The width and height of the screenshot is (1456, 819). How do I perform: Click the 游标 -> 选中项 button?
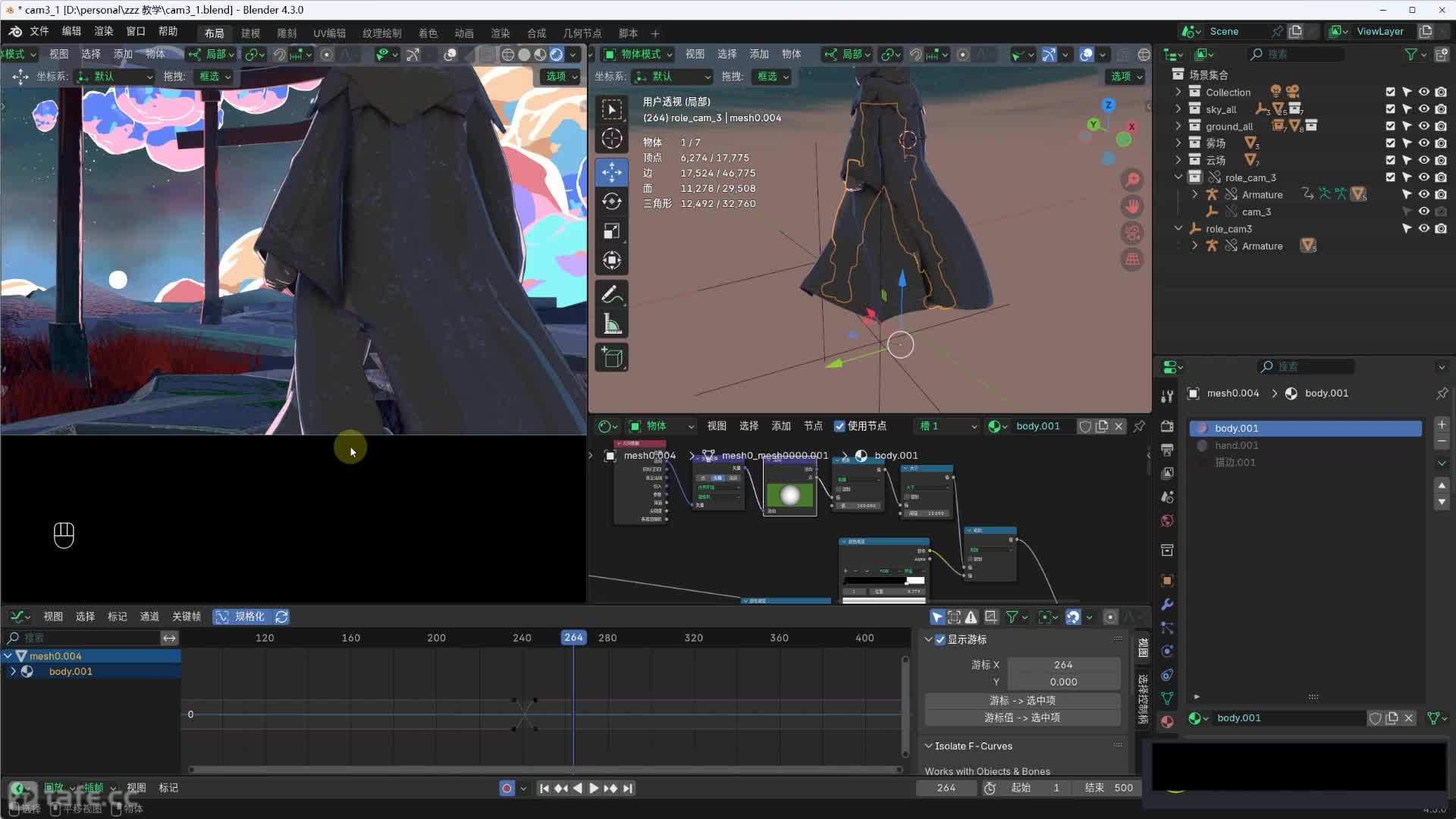[1022, 700]
